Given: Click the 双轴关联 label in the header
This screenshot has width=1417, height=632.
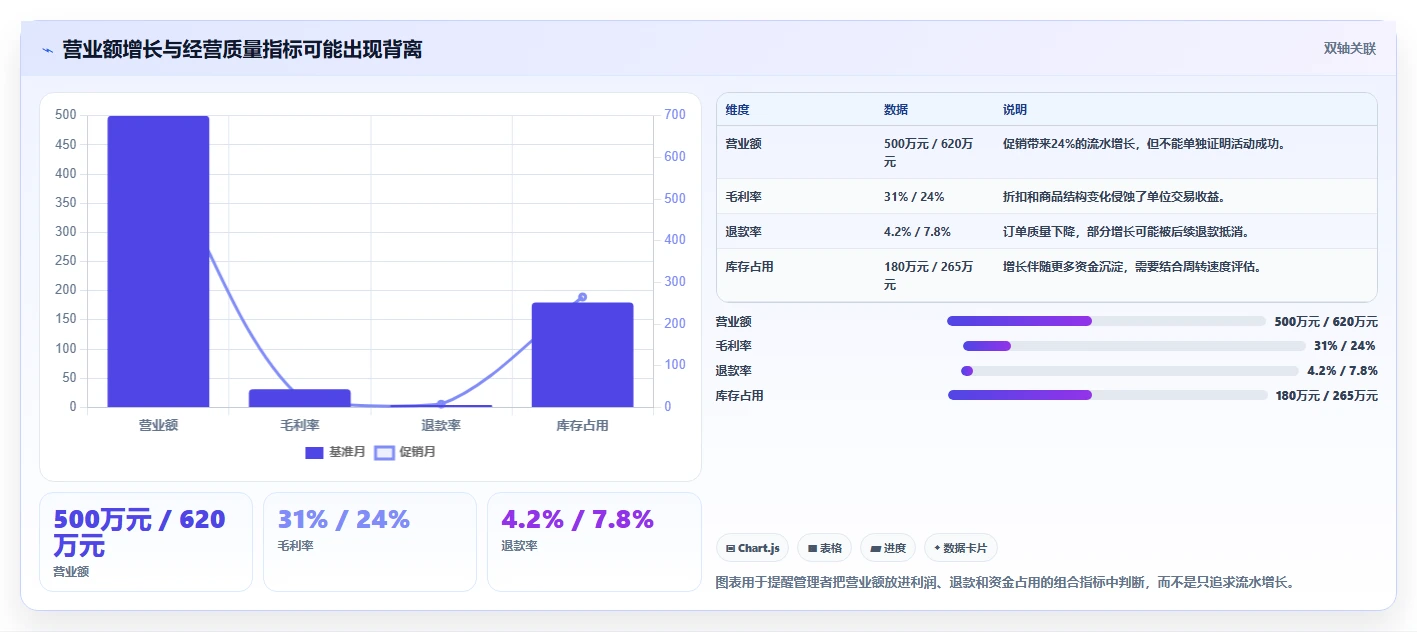Looking at the screenshot, I should click(x=1350, y=49).
